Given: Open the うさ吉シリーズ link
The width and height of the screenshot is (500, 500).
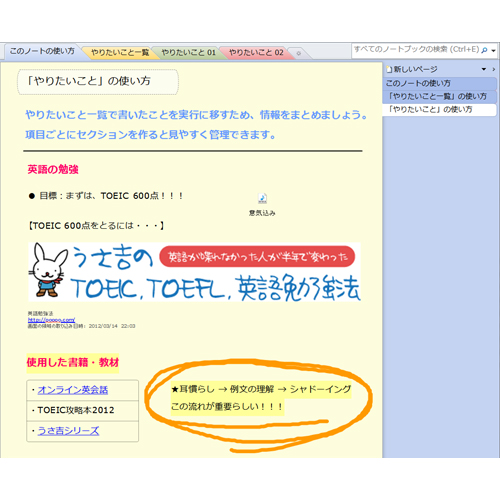Looking at the screenshot, I should (x=68, y=431).
